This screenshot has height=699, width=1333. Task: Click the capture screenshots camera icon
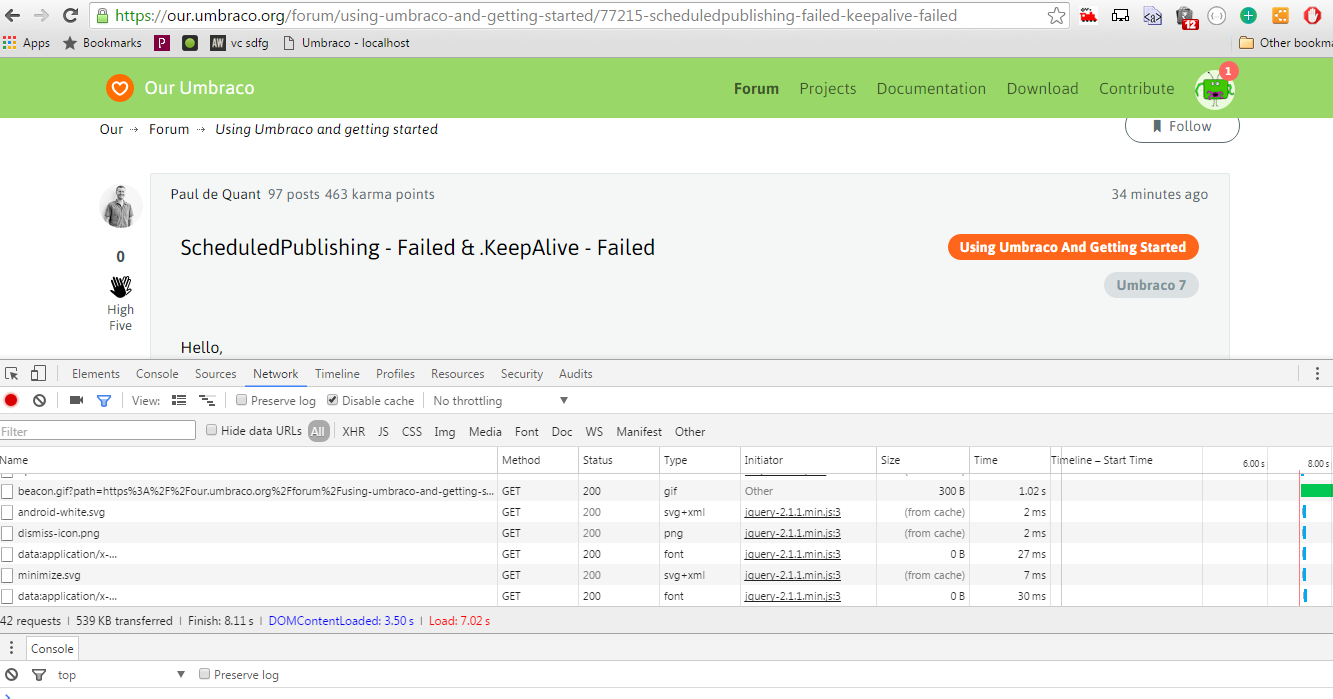[76, 401]
